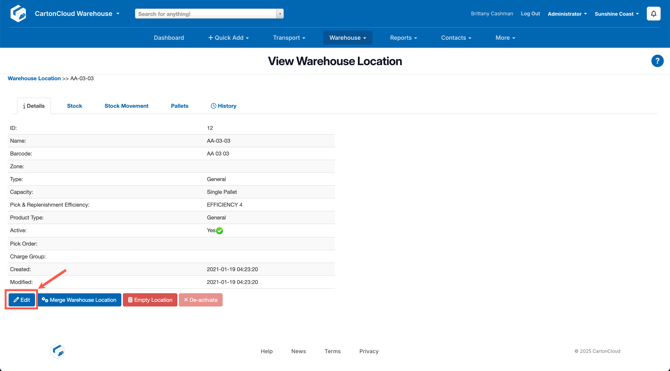Click the Type value General
670x371 pixels.
[x=216, y=179]
